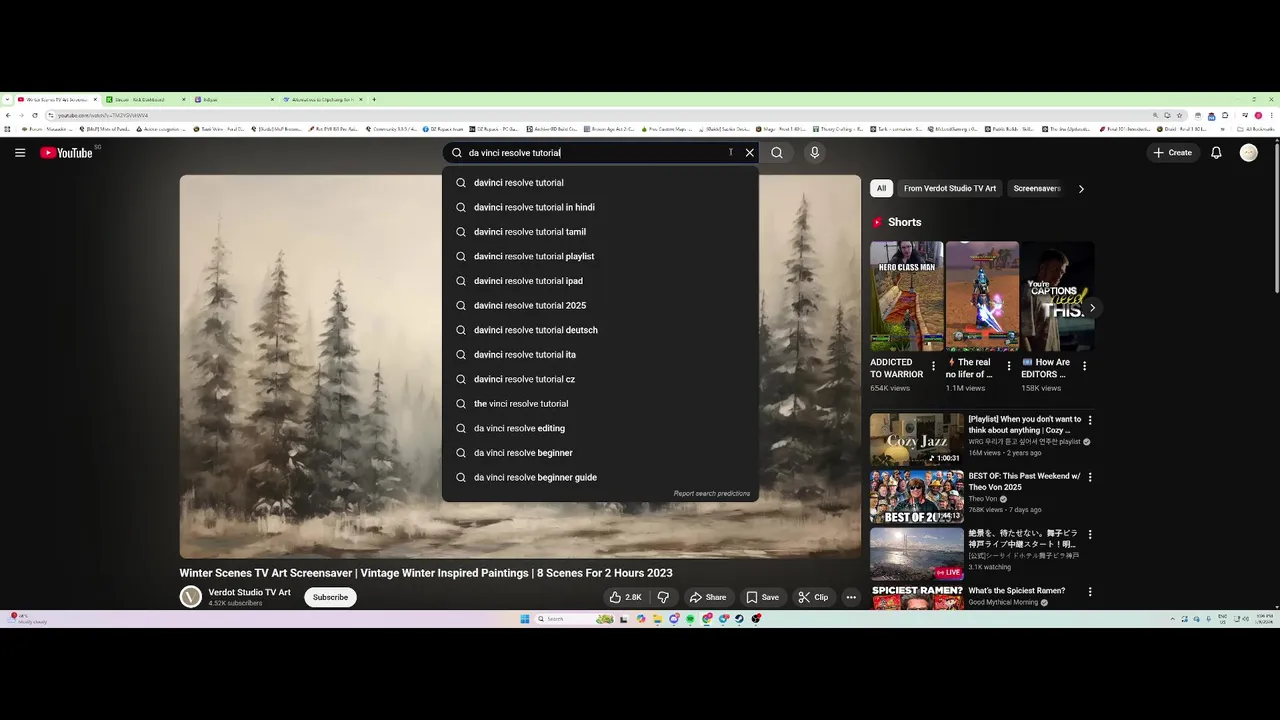The height and width of the screenshot is (720, 1280).
Task: Click the Create button
Action: click(x=1172, y=153)
